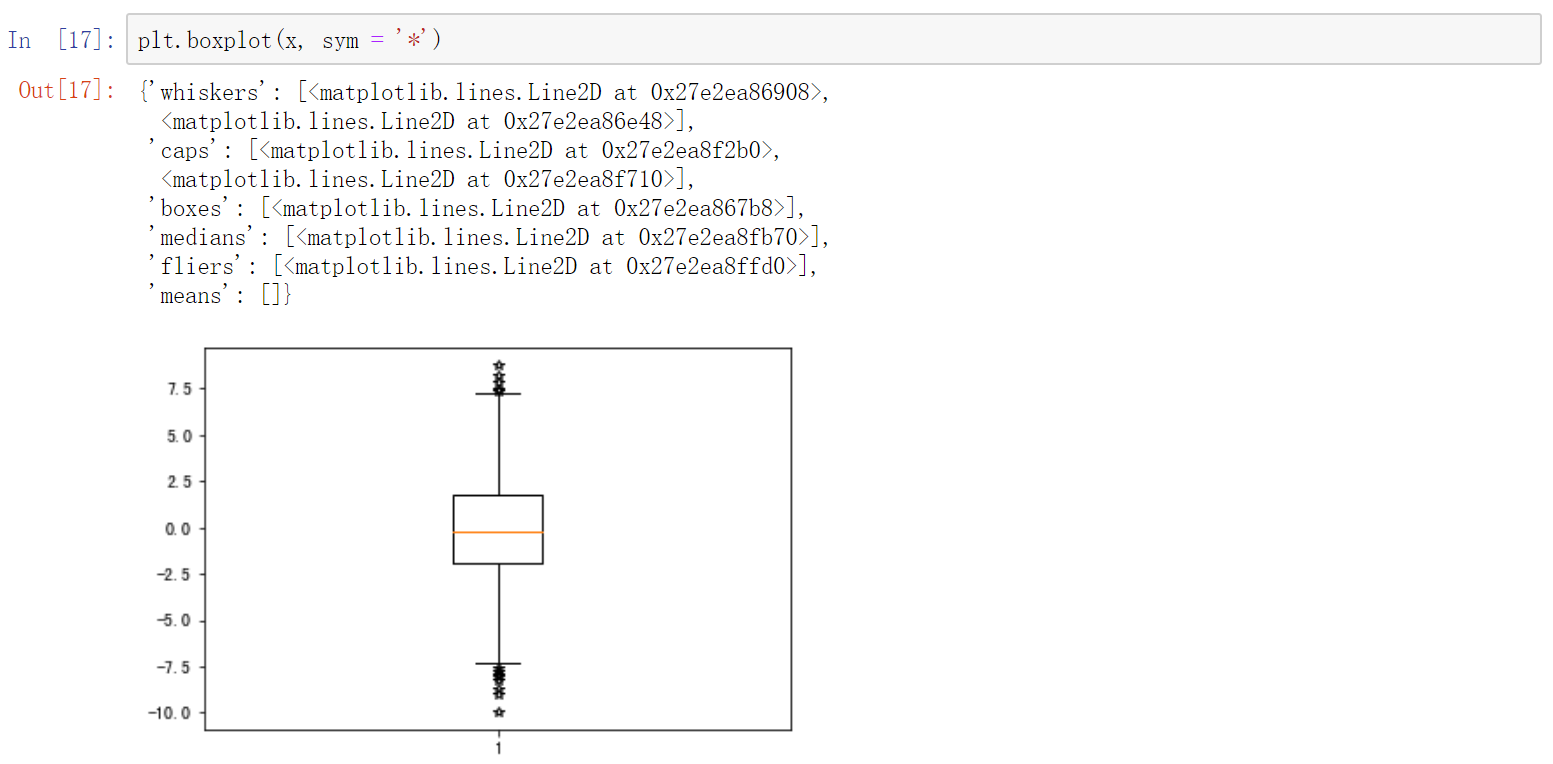Click the Out[17] output label

point(64,90)
